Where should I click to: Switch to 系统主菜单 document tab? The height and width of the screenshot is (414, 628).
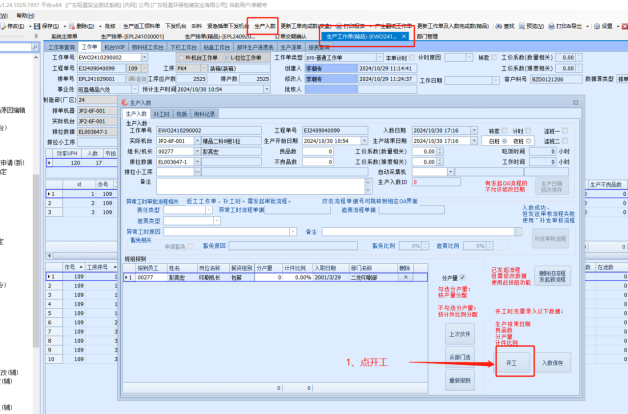[64, 36]
